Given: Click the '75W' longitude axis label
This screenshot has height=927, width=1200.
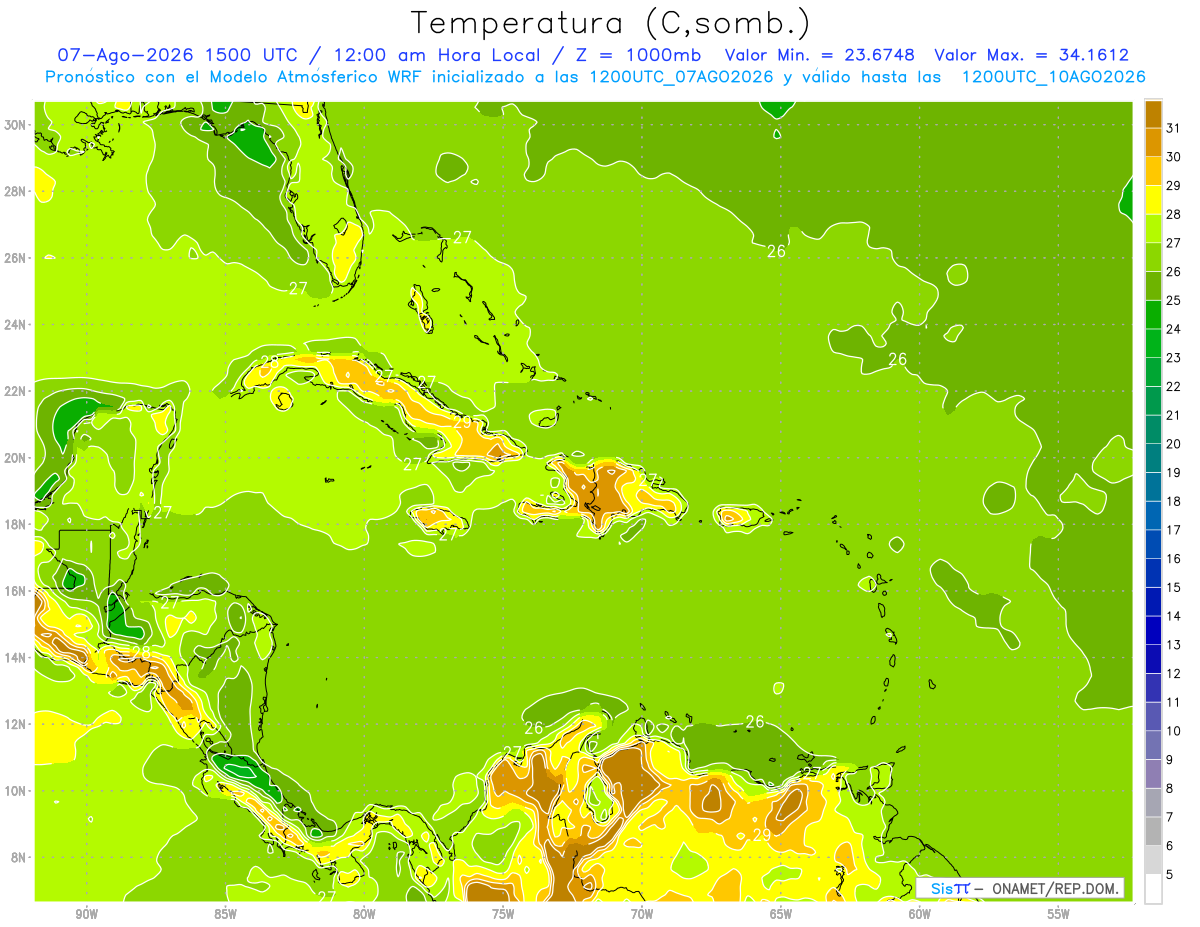Looking at the screenshot, I should click(503, 915).
